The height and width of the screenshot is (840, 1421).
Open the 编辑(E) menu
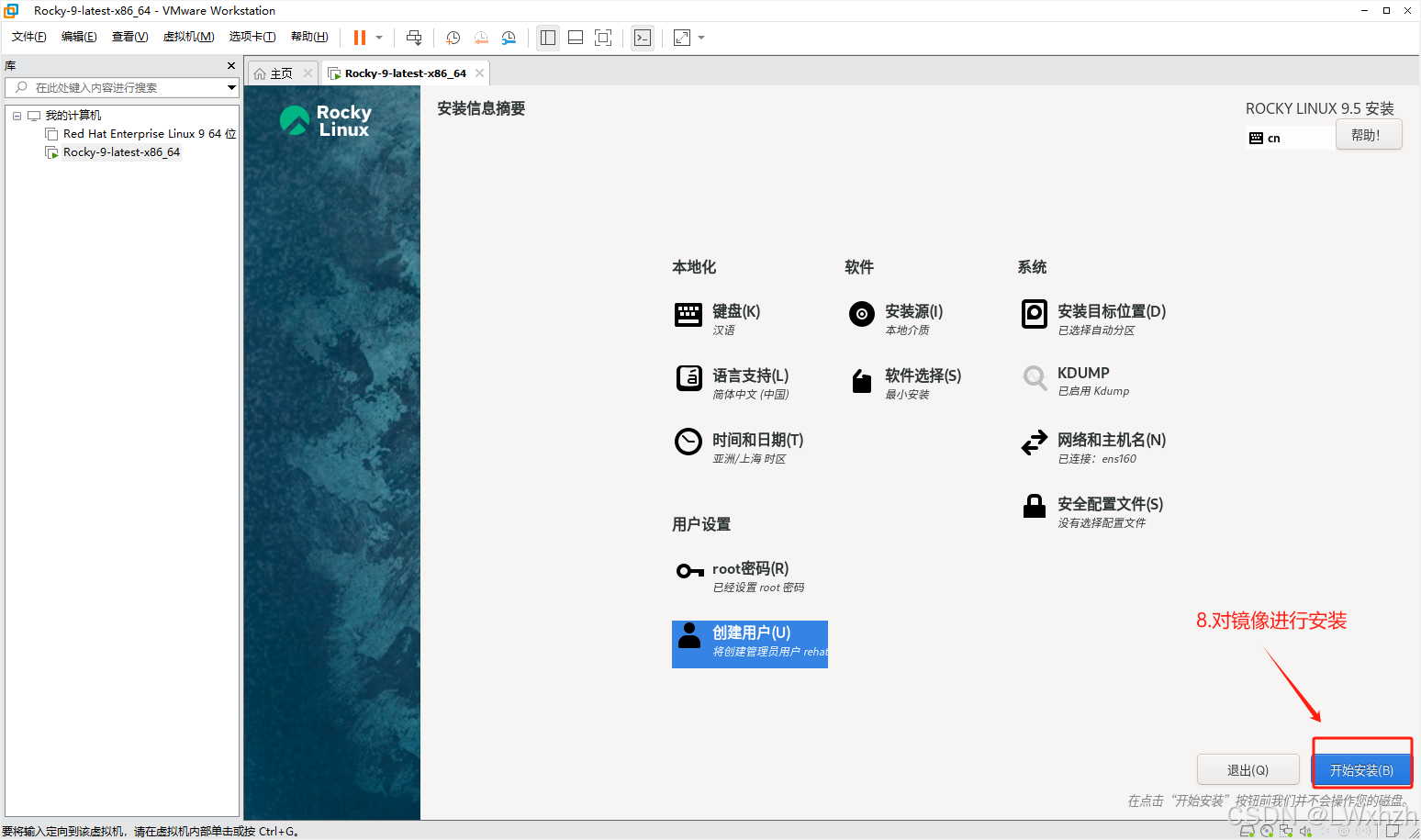tap(79, 37)
